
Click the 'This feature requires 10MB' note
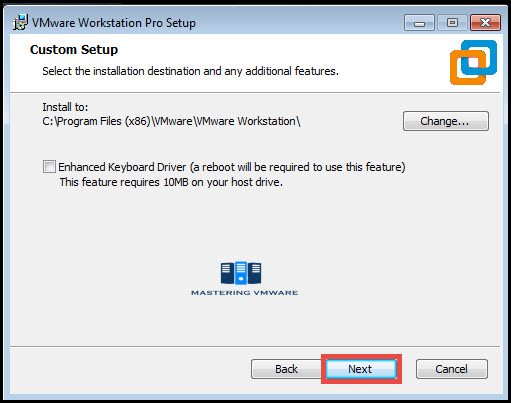[171, 182]
